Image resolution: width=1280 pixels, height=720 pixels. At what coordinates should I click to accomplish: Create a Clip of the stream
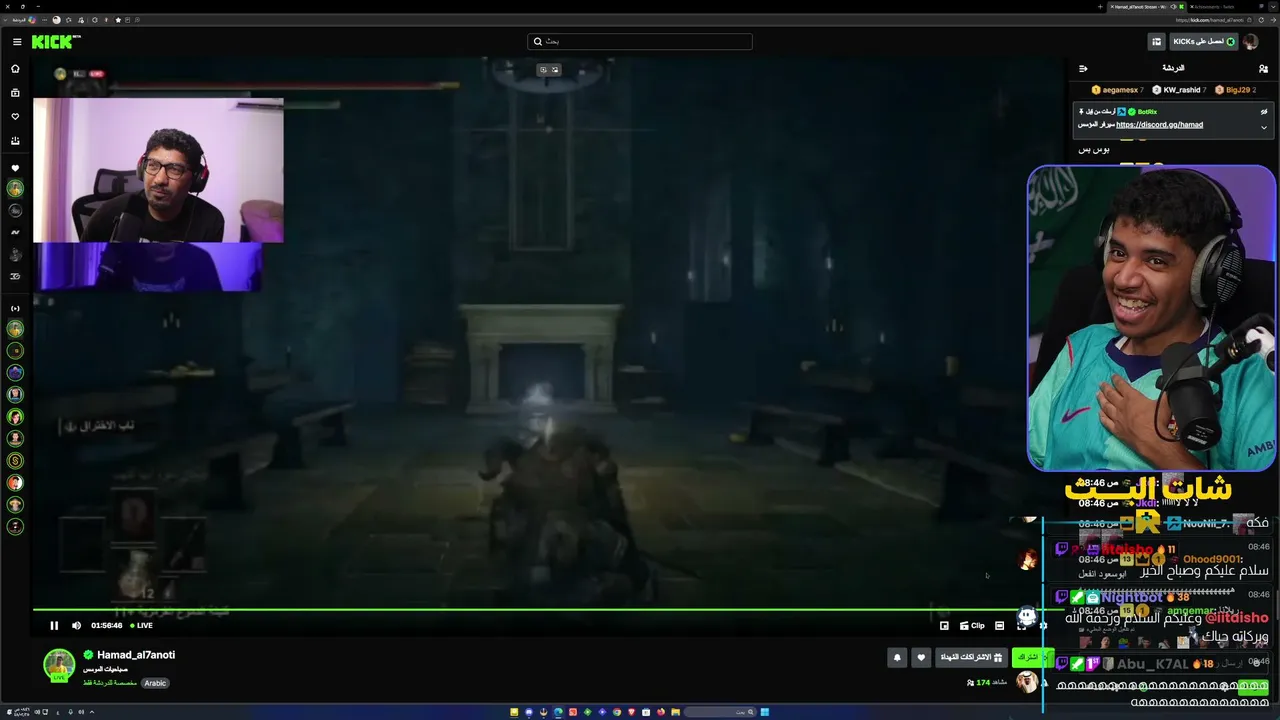(972, 626)
